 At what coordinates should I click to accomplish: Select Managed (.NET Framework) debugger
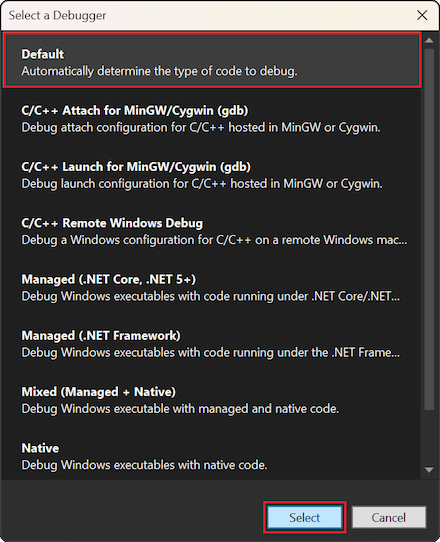(x=212, y=344)
